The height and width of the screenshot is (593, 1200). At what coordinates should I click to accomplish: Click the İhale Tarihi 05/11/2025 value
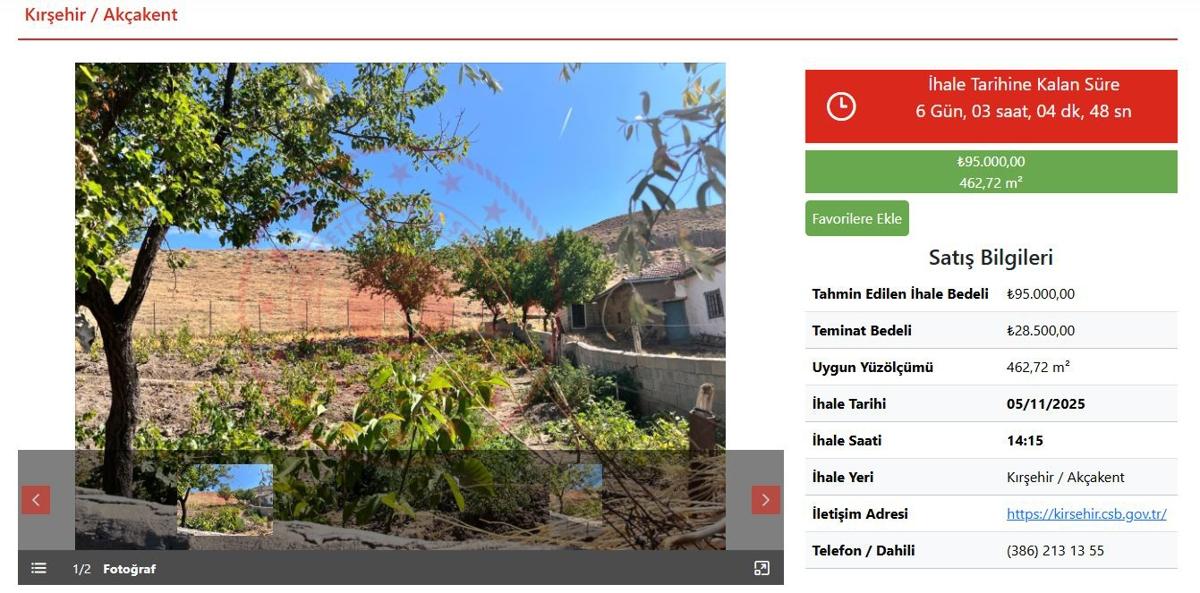pos(1045,404)
